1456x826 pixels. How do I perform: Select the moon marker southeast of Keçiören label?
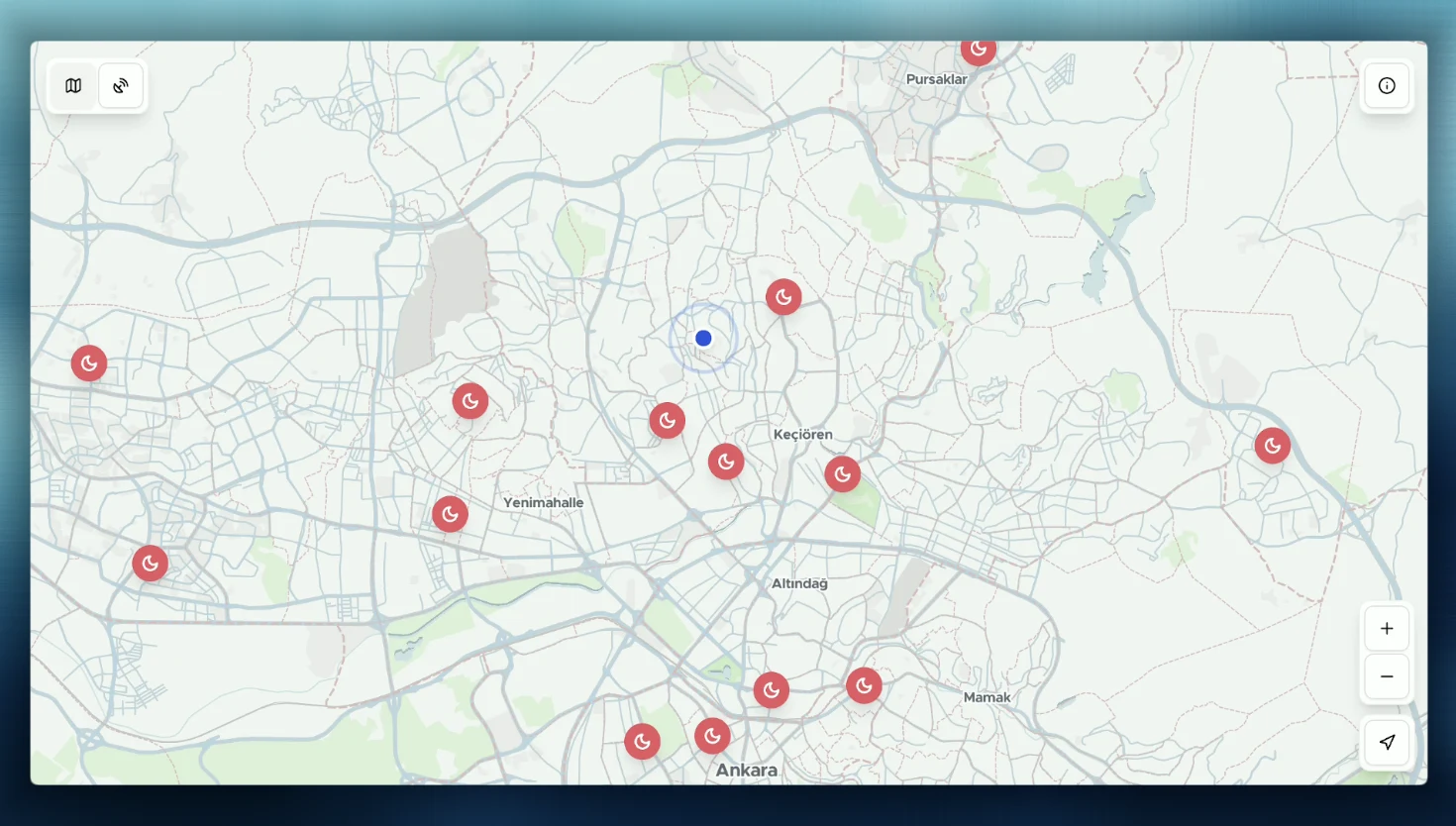pos(842,474)
